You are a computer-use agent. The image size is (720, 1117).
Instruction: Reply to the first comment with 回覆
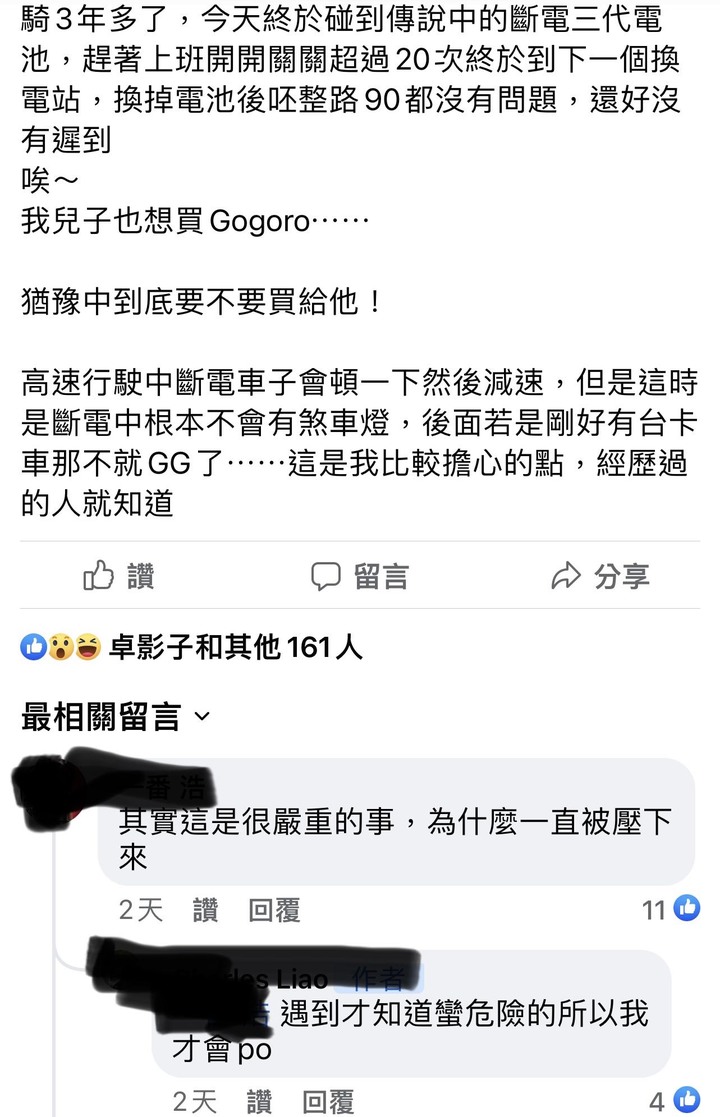274,910
